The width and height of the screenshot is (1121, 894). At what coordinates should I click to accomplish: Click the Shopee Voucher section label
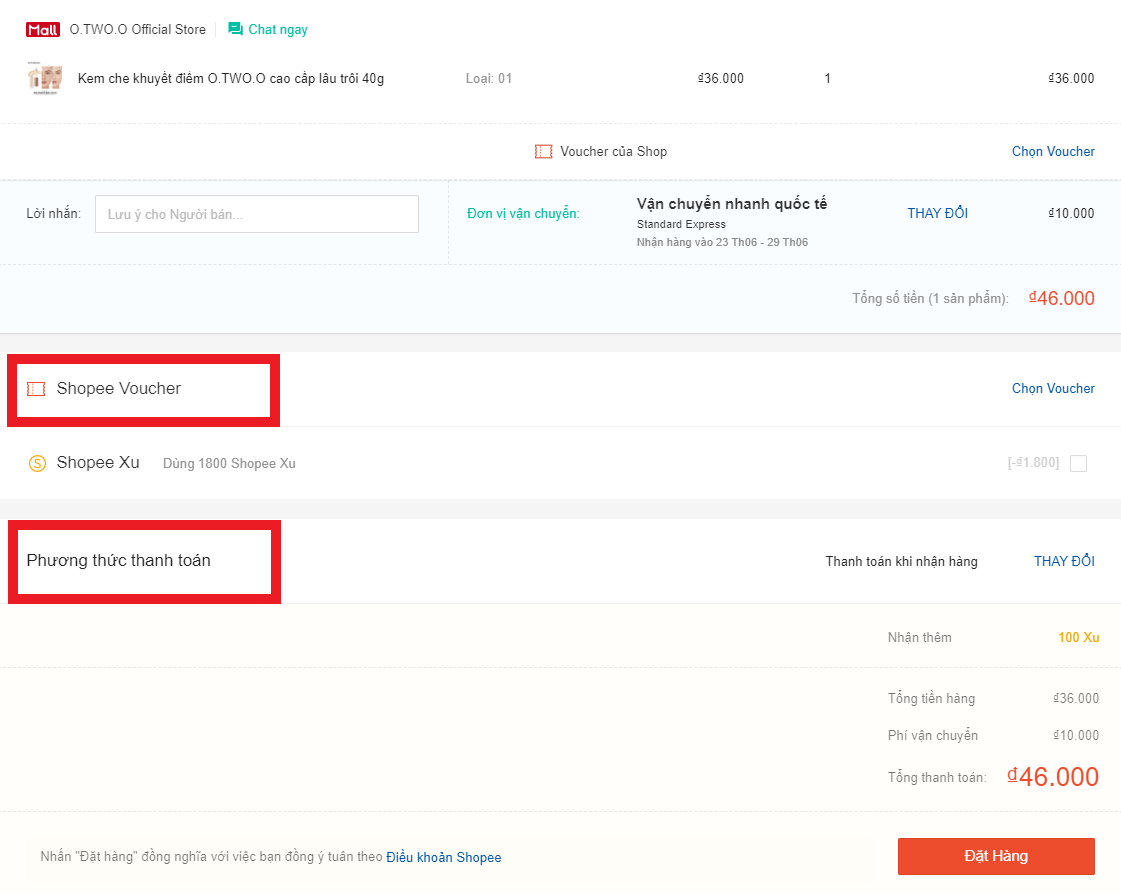point(118,389)
